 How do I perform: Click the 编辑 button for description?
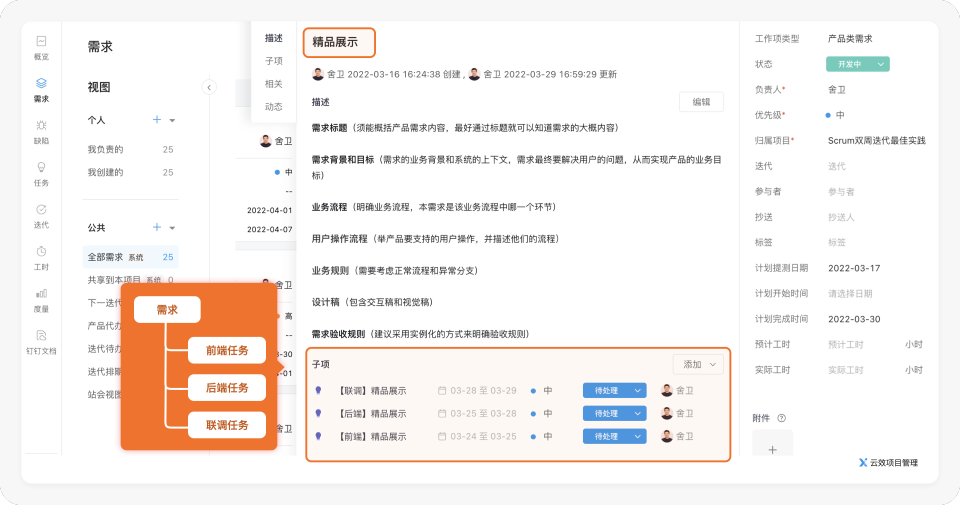(701, 102)
